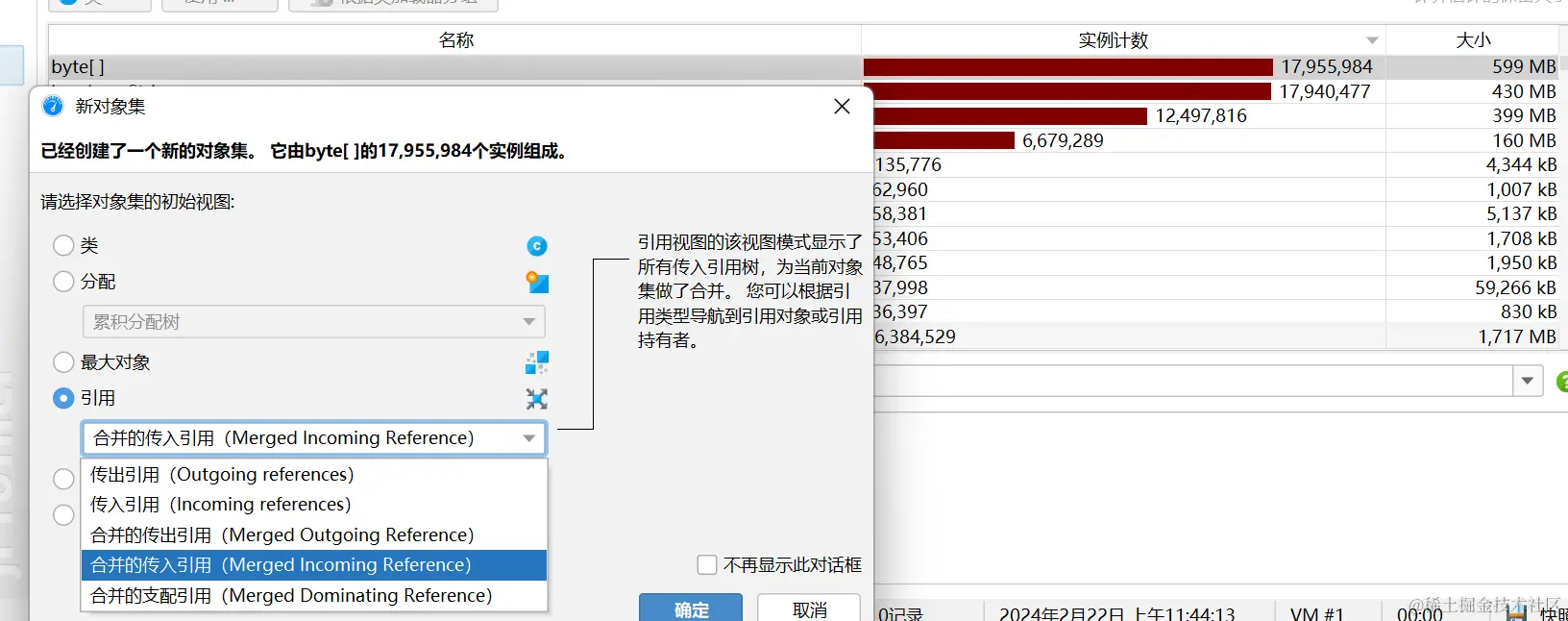Click the 00:00 timer in the status bar

(x=1419, y=613)
